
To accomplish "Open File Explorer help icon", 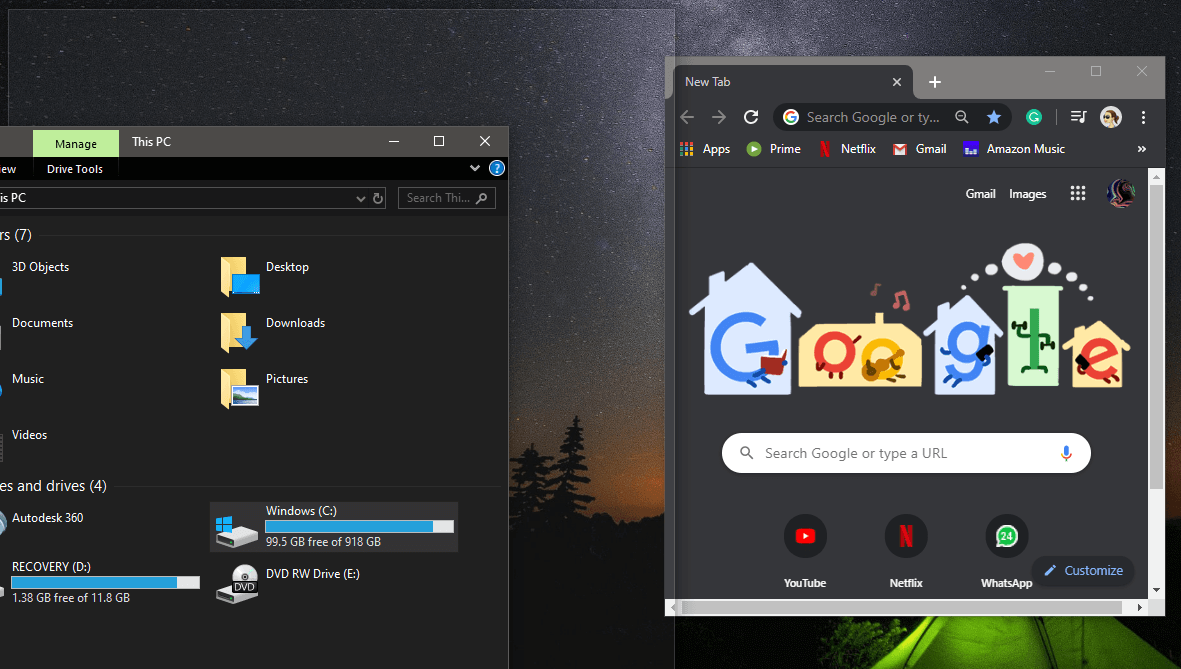I will point(495,168).
